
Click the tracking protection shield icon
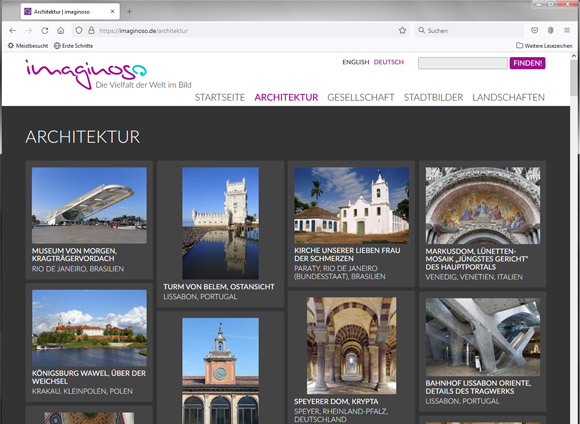pyautogui.click(x=79, y=31)
